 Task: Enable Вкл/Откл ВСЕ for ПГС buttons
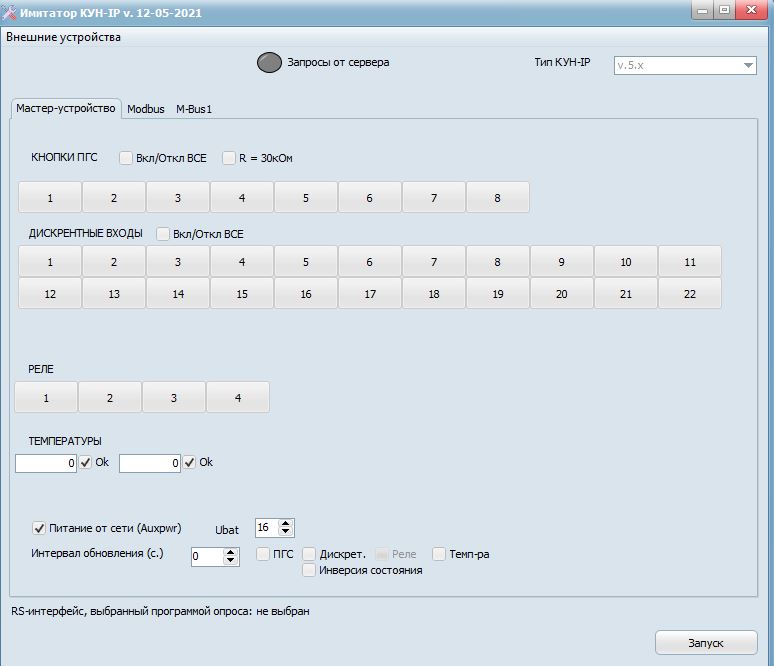pos(126,158)
